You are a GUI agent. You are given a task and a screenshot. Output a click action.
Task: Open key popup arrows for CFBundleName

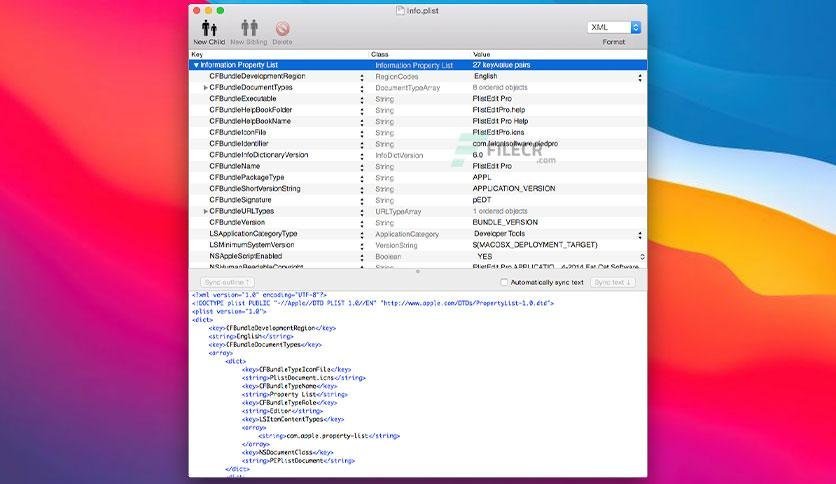tap(362, 167)
